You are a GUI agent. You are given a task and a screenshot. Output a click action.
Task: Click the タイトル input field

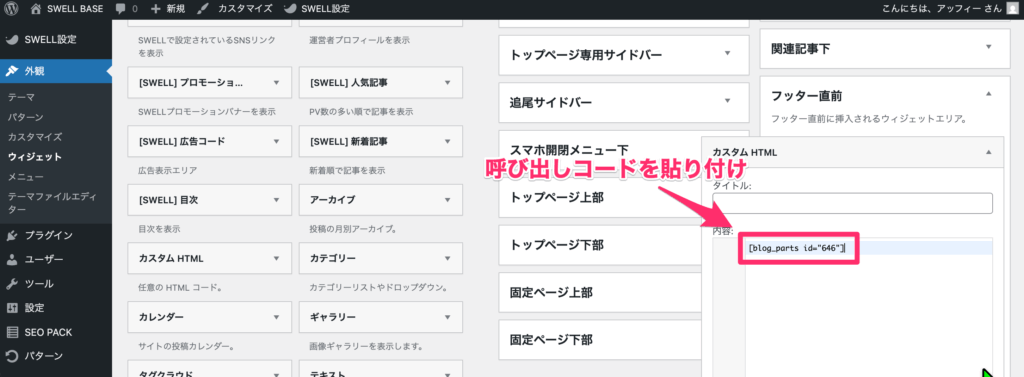point(852,203)
